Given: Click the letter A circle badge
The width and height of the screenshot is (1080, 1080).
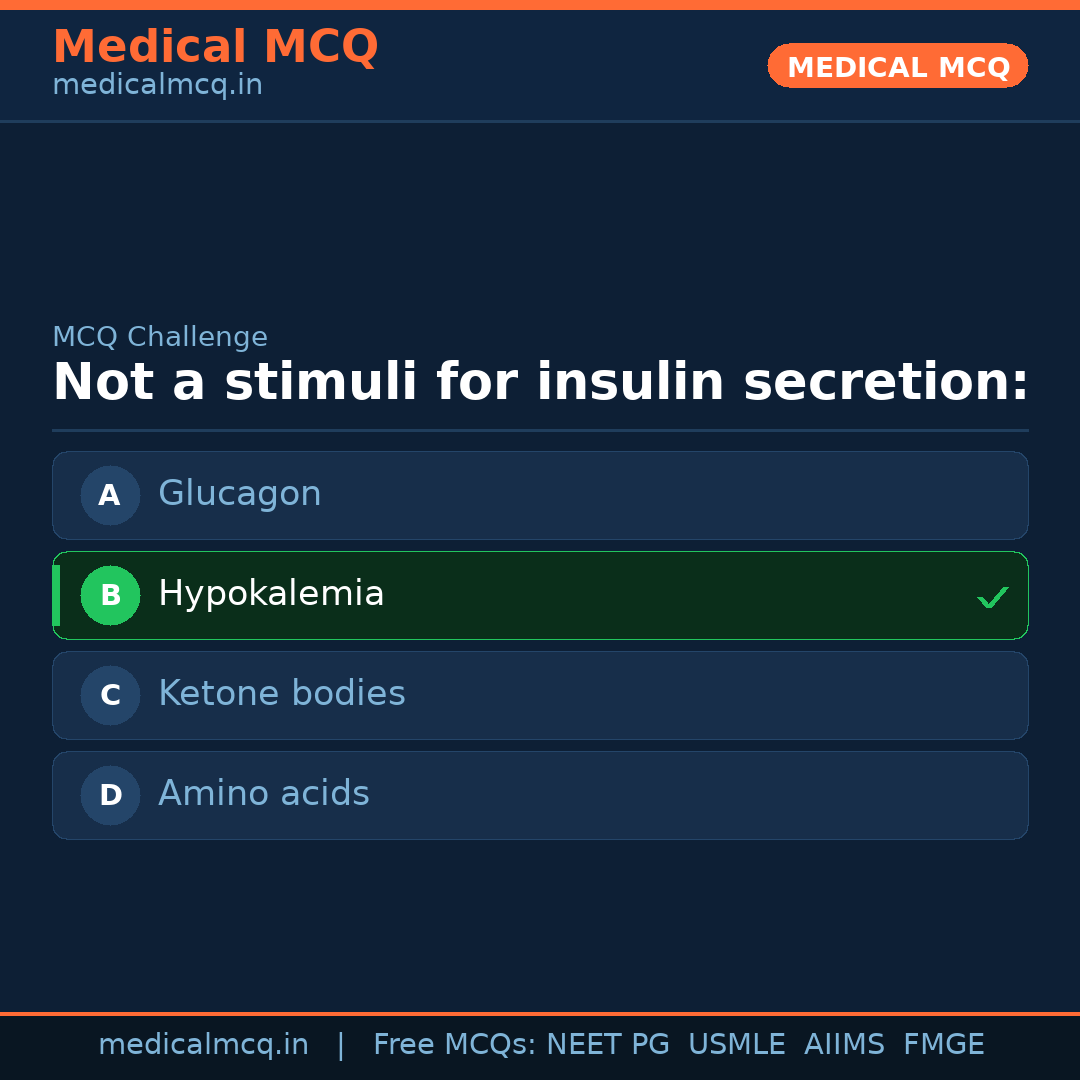Looking at the screenshot, I should [110, 495].
